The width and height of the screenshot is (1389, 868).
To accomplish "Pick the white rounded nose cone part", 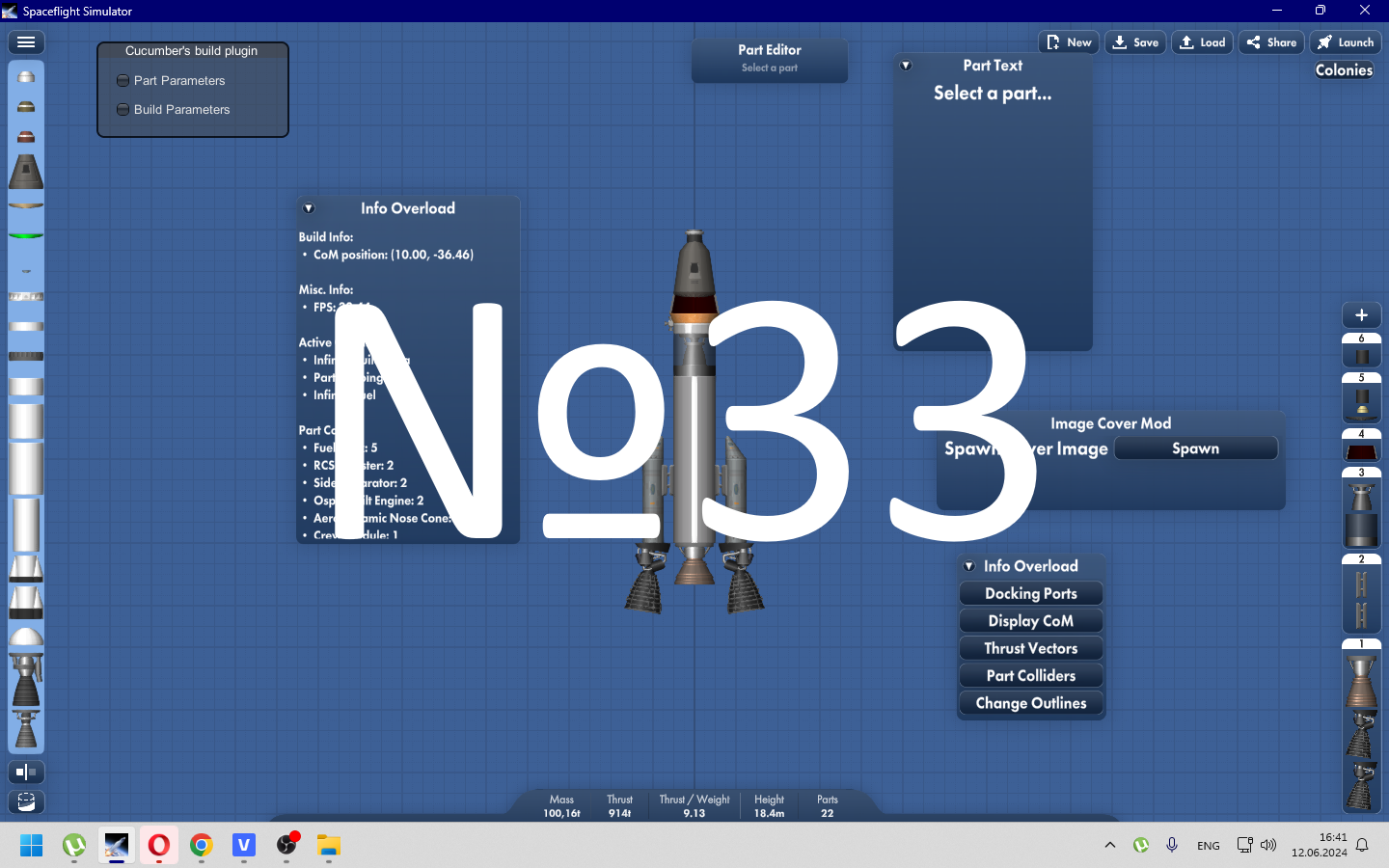I will click(x=26, y=77).
